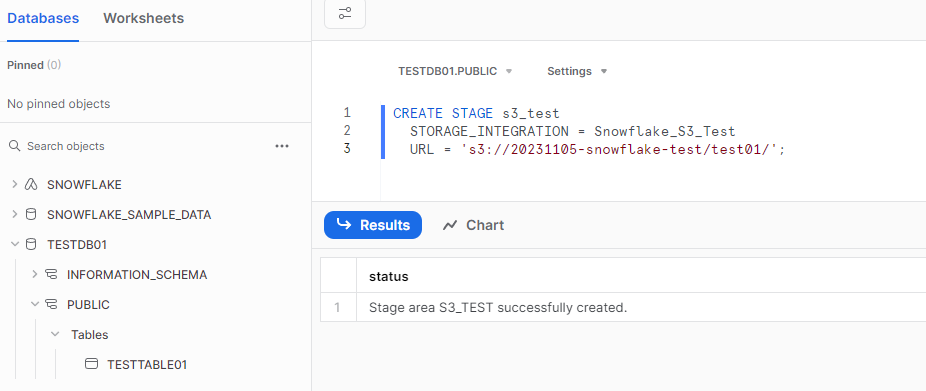Screen dimensions: 926x391
Task: Click the INFORMATION_SCHEMA schema icon
Action: (51, 275)
